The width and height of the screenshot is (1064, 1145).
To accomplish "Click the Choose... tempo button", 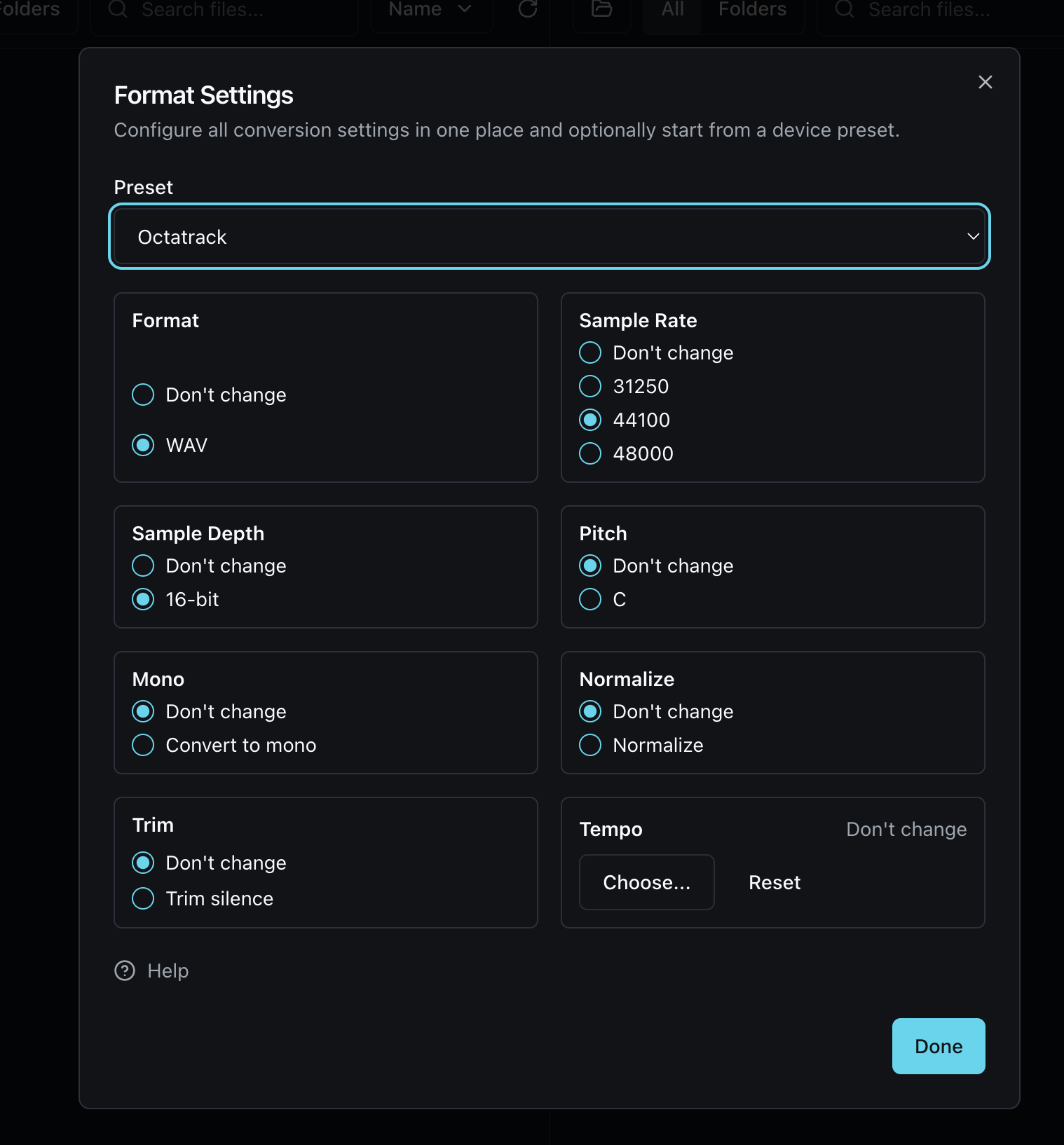I will (x=646, y=882).
